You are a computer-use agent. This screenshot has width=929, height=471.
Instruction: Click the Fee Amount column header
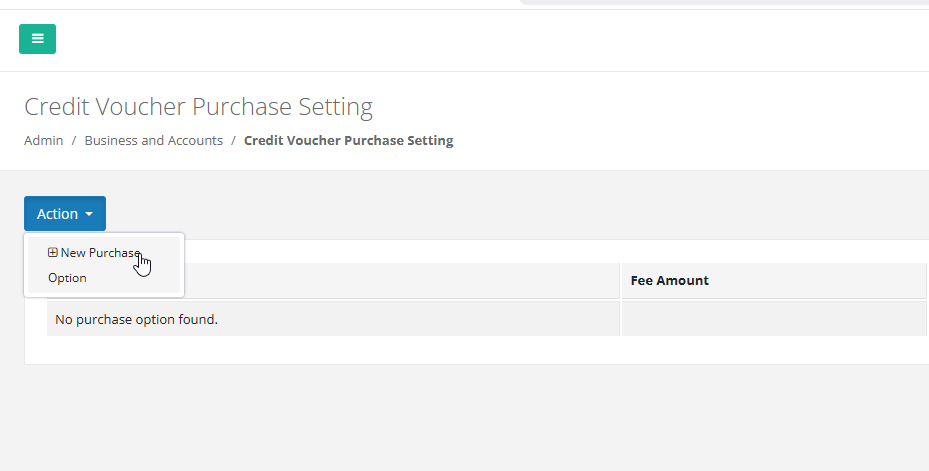[x=670, y=281]
